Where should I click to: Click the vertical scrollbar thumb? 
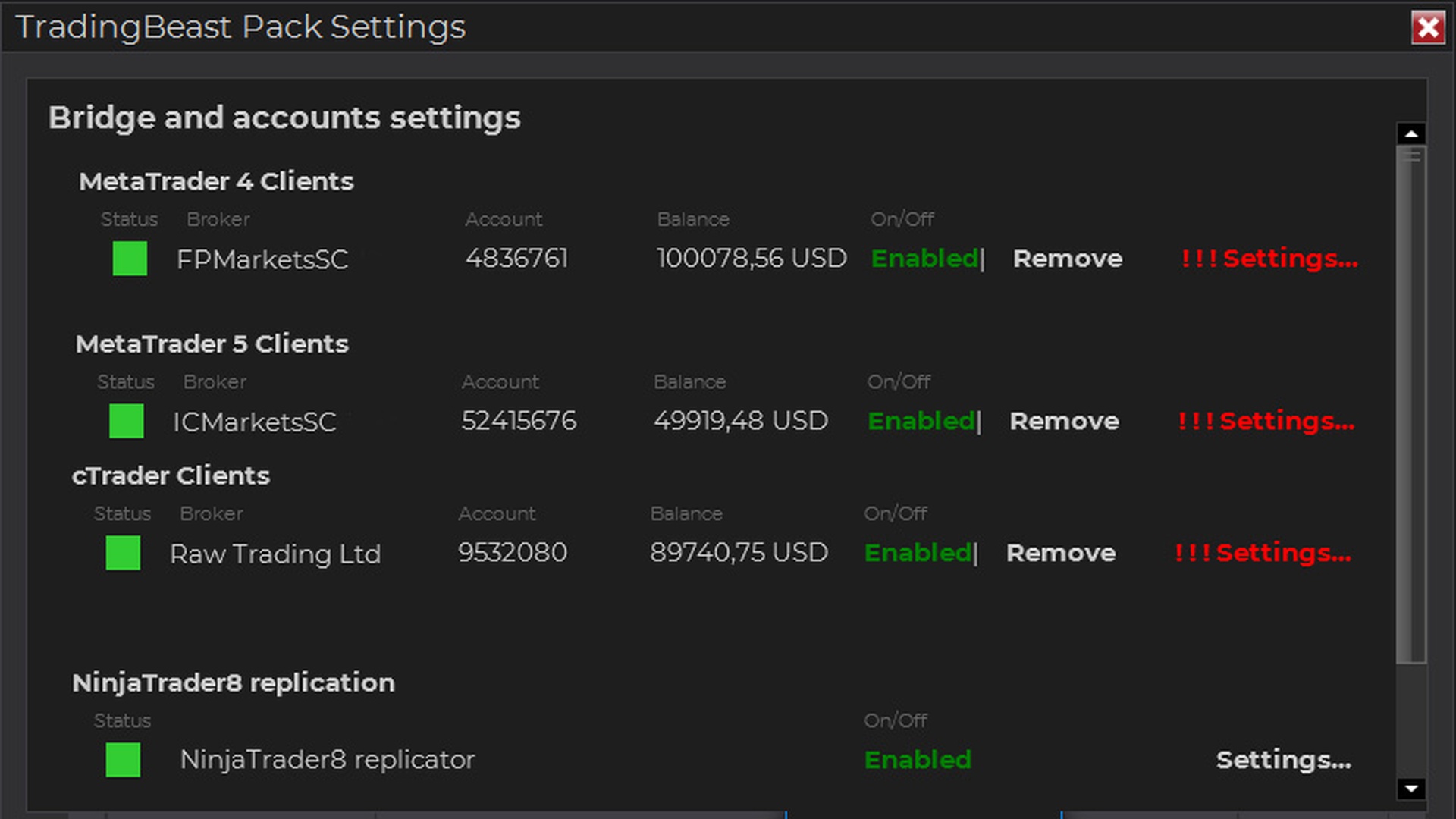1410,406
